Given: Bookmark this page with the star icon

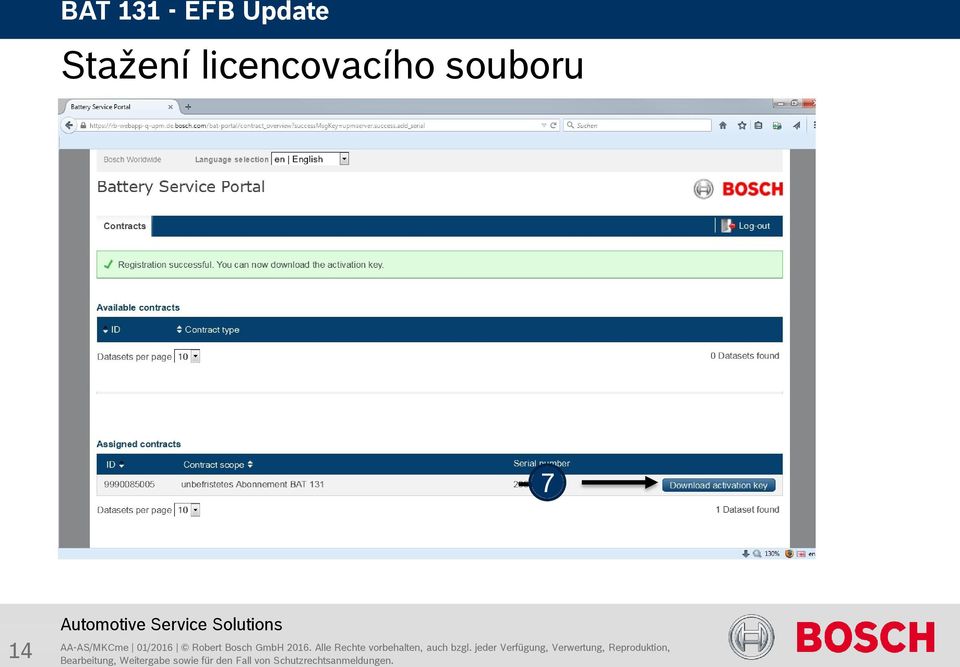Looking at the screenshot, I should coord(742,125).
